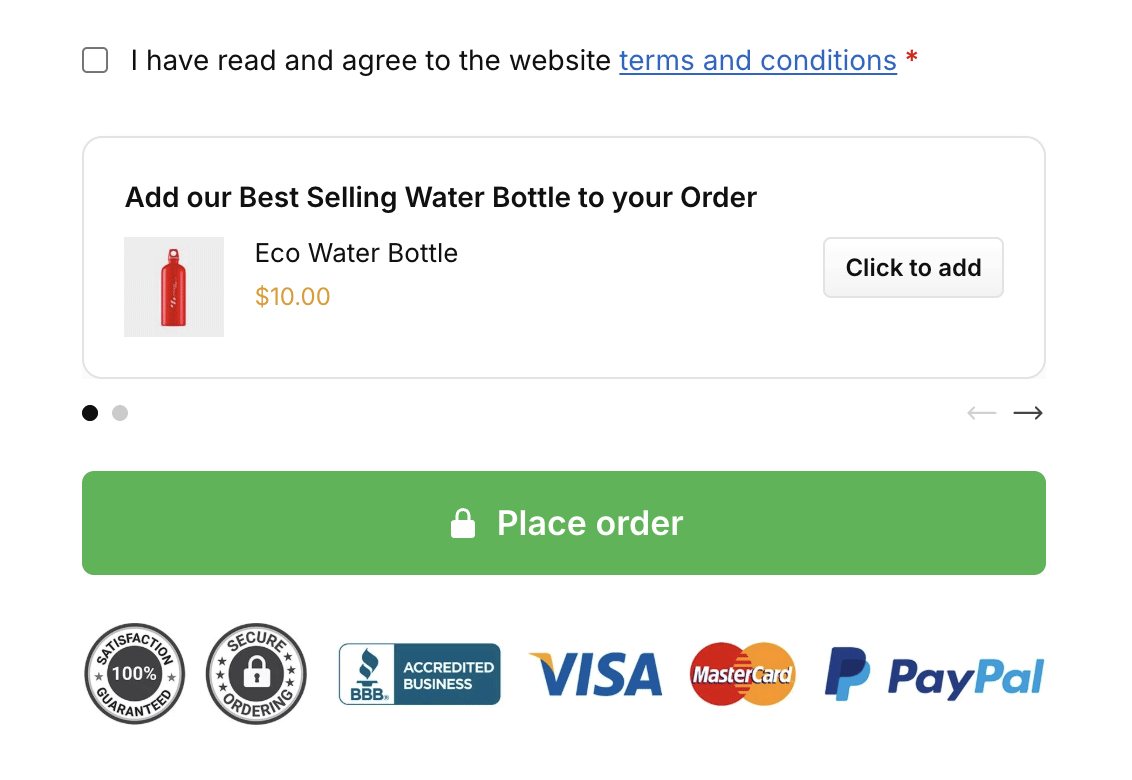The image size is (1132, 780).
Task: Check the terms and conditions agreement box
Action: click(94, 60)
